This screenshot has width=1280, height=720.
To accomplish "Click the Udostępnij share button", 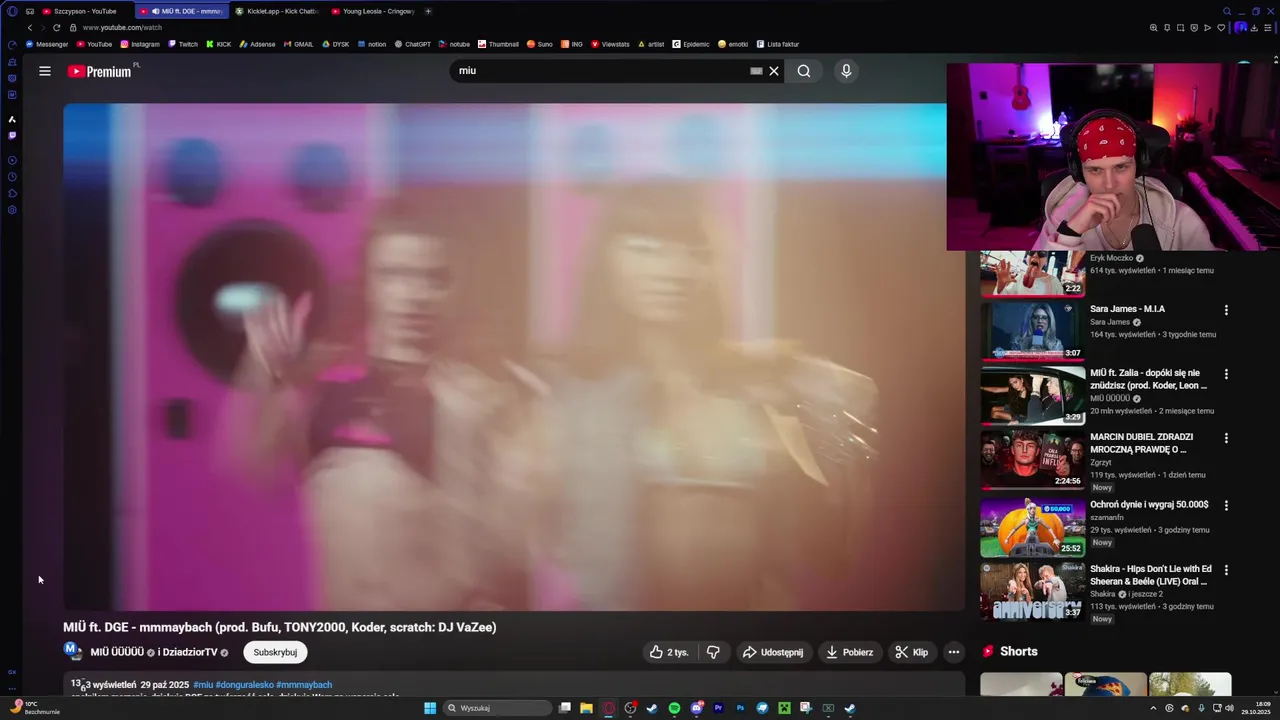I will click(x=772, y=652).
